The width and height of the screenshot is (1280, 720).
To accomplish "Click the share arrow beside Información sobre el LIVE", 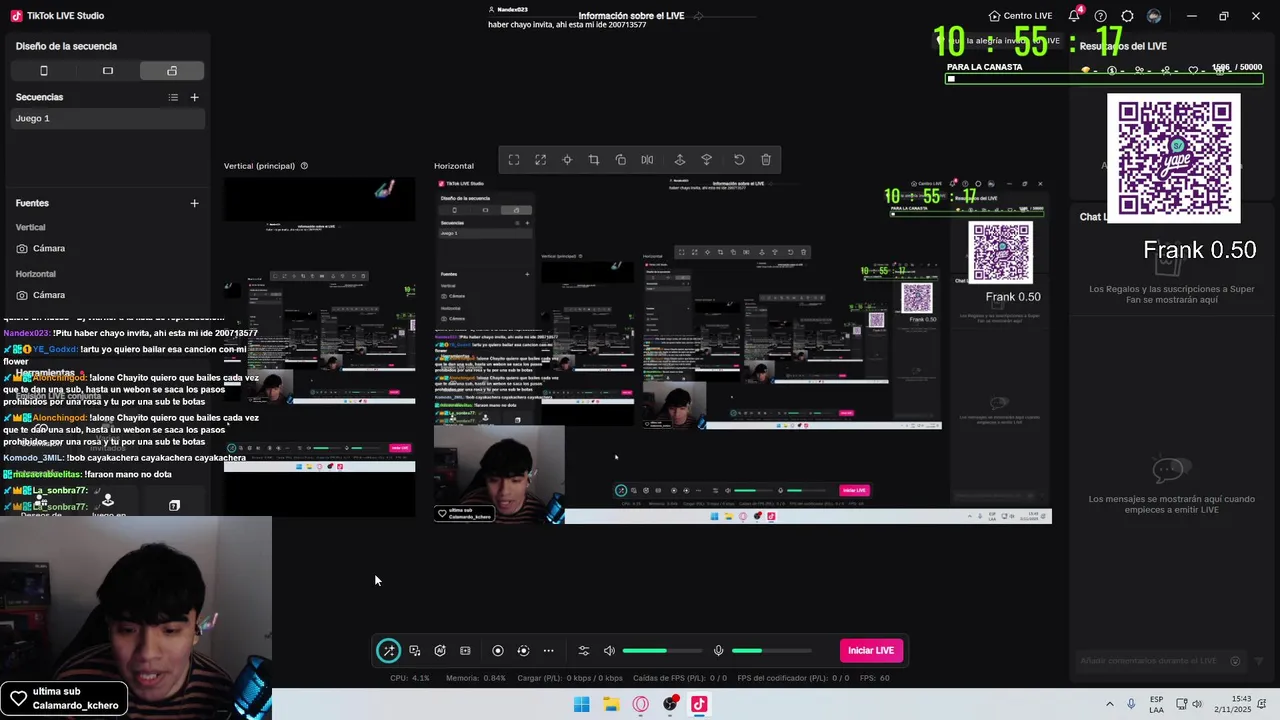I will [698, 16].
